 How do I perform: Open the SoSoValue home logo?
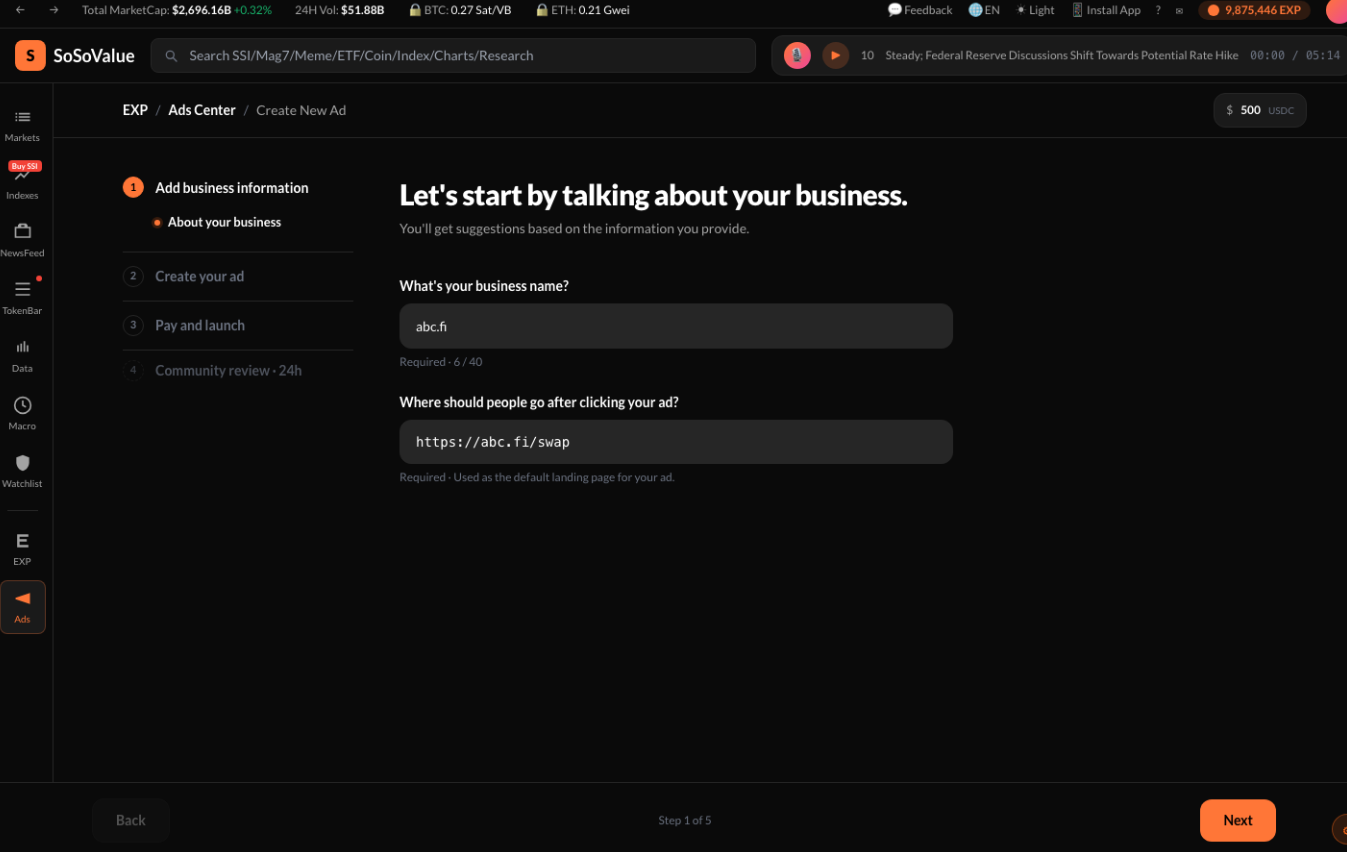75,56
